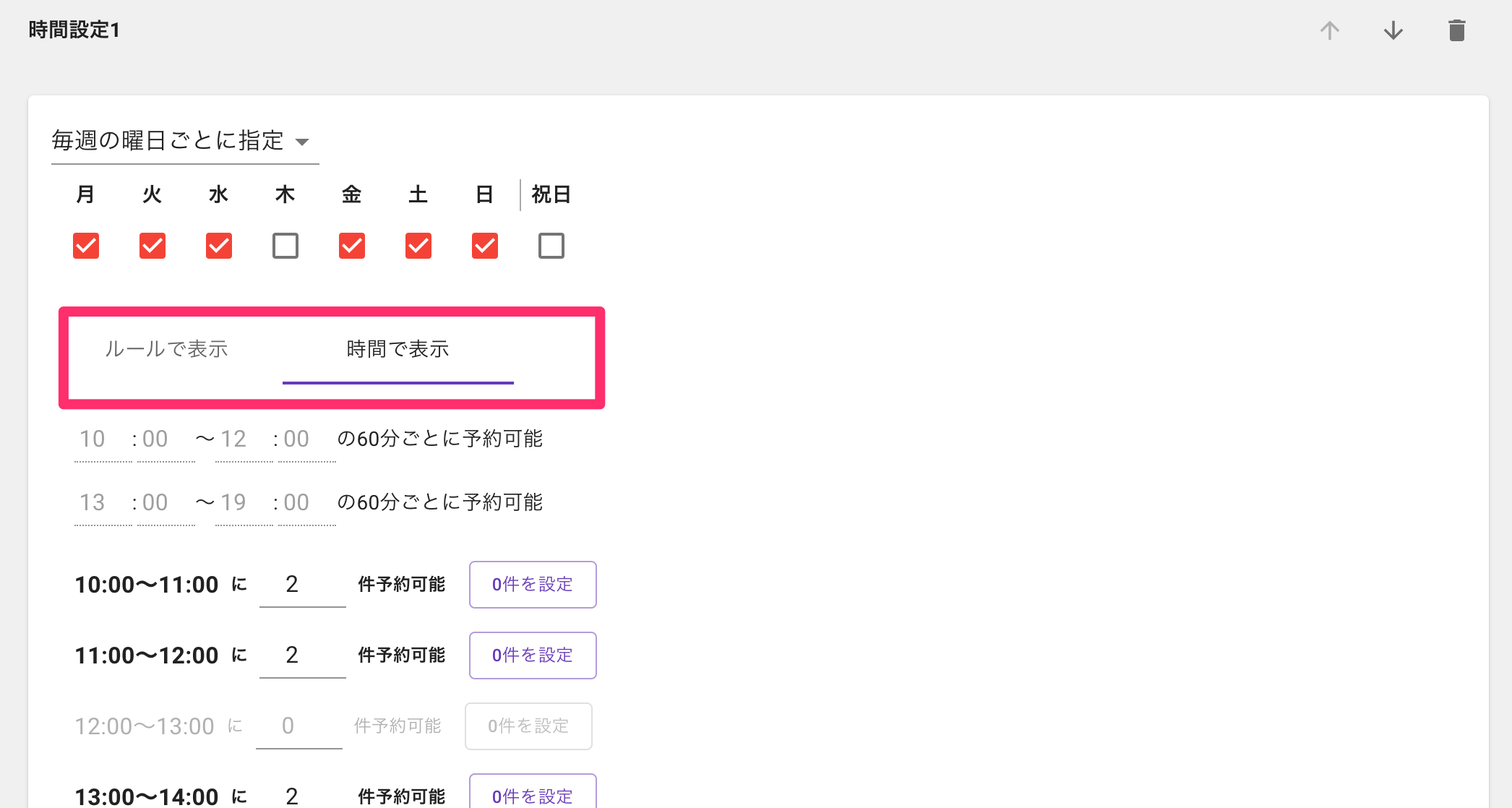
Task: Click the capacity field for 11:00〜12:00
Action: (x=302, y=655)
